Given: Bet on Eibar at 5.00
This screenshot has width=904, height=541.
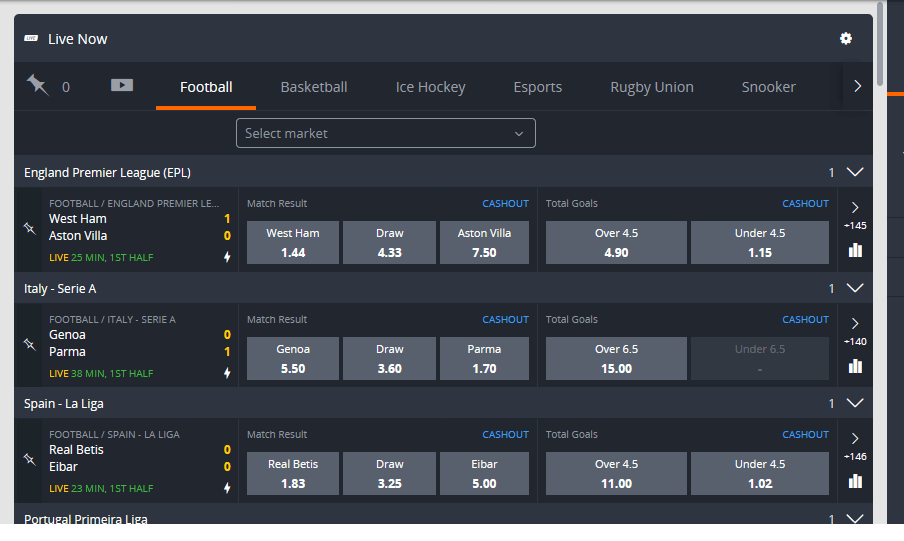Looking at the screenshot, I should click(x=484, y=473).
